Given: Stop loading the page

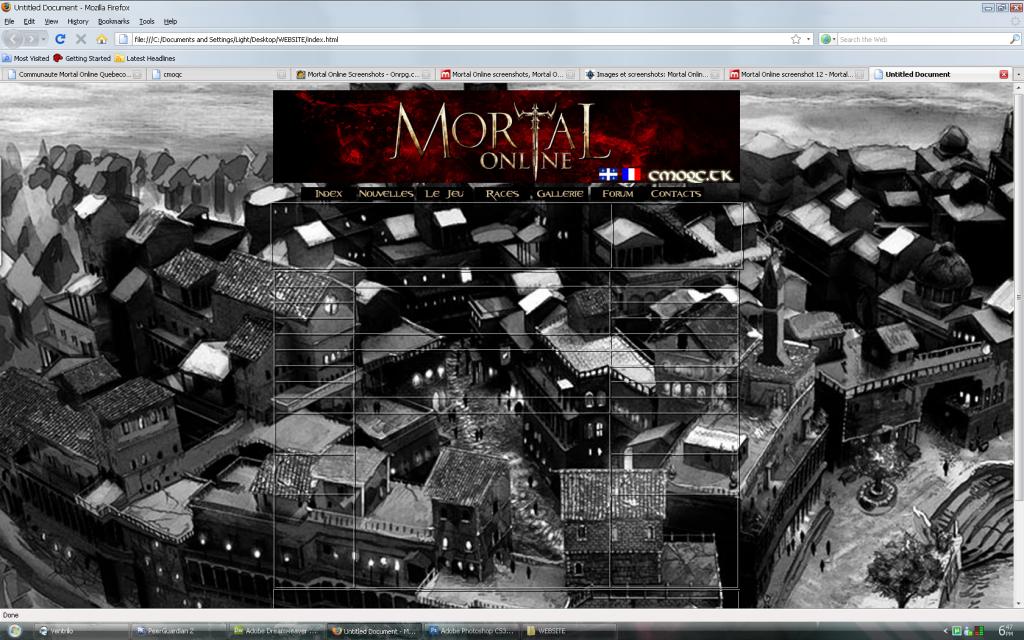Looking at the screenshot, I should tap(81, 39).
